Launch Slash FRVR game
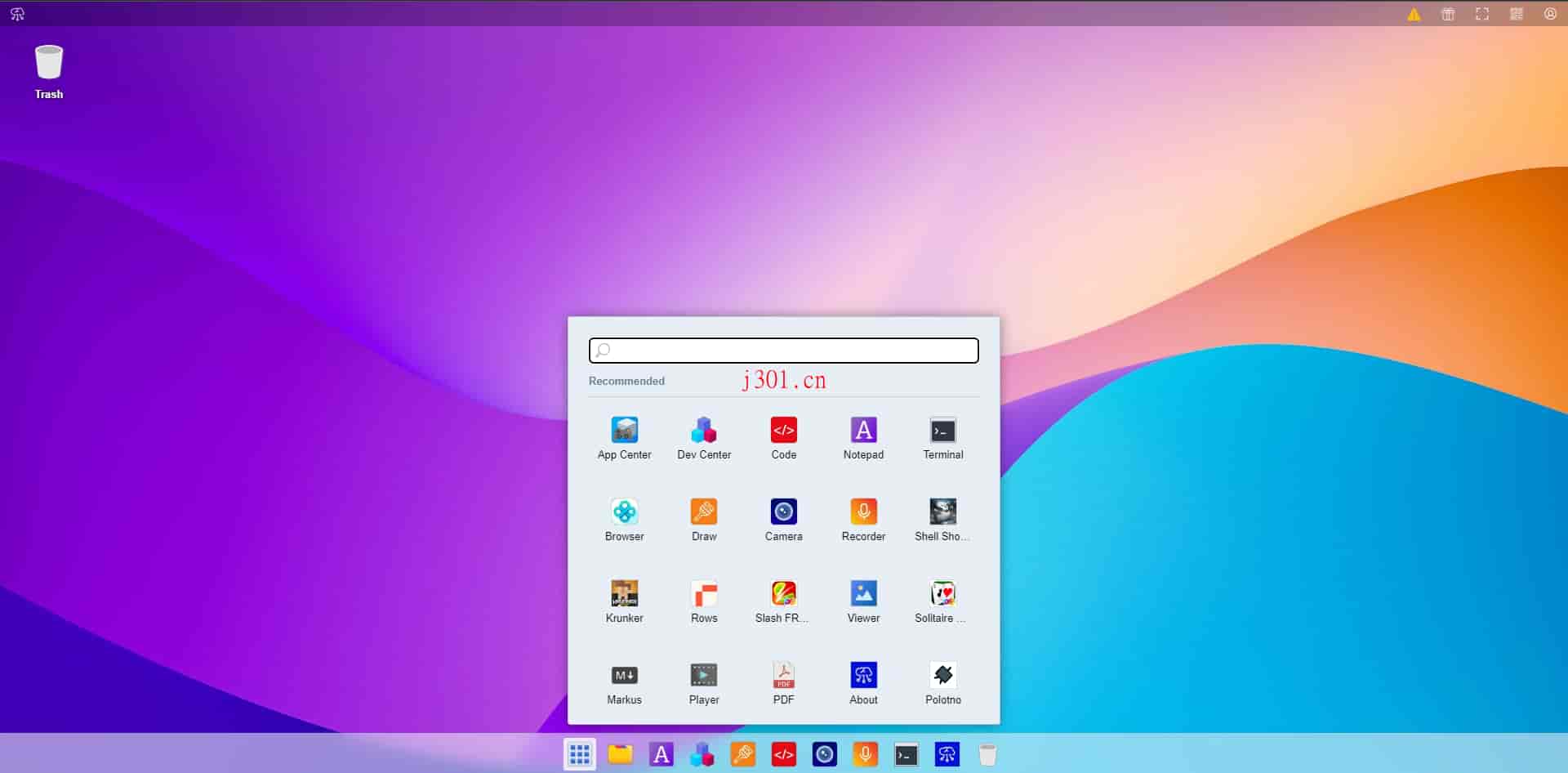1568x773 pixels. [x=783, y=602]
